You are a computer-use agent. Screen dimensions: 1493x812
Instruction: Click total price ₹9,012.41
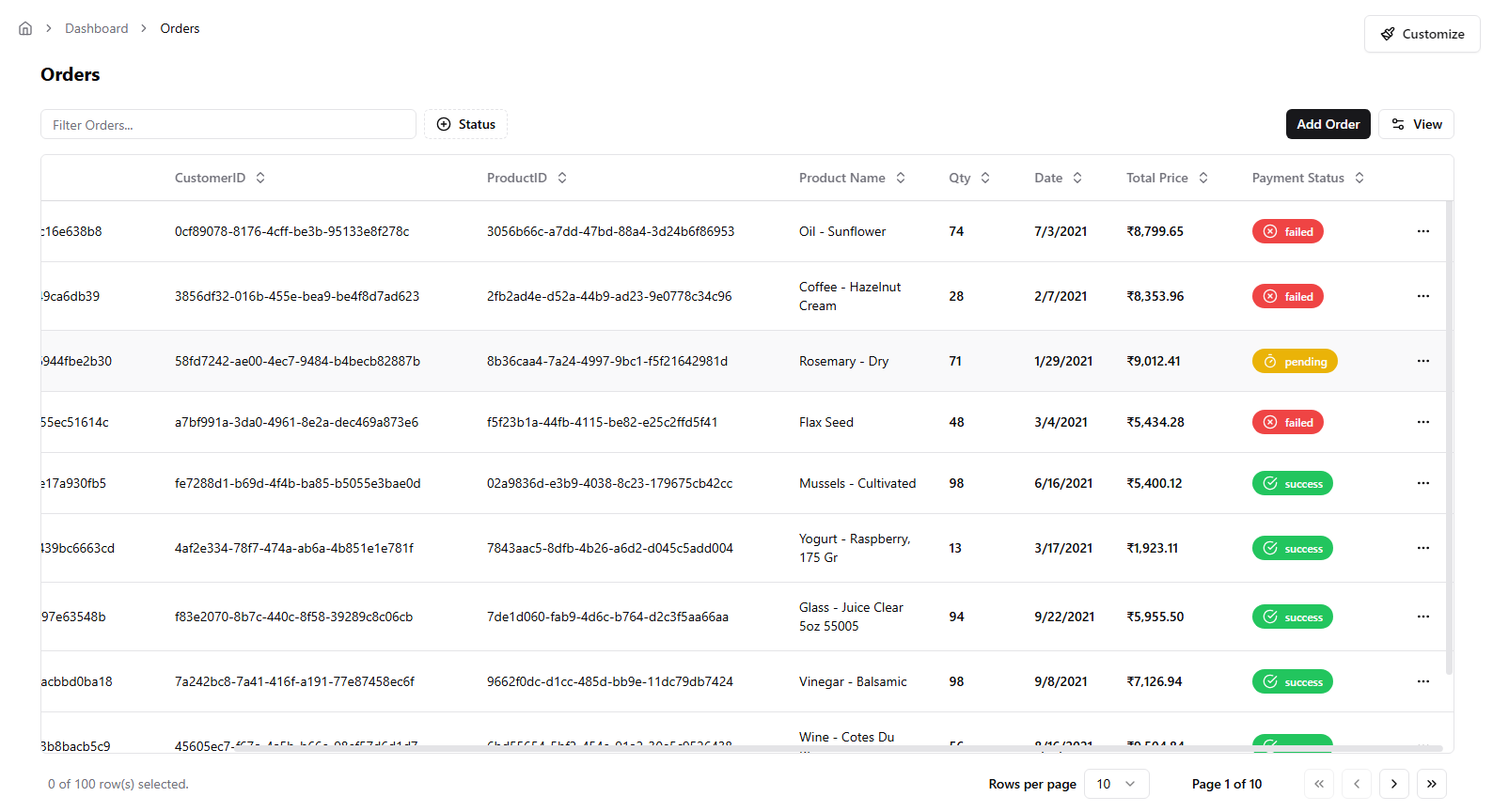(1154, 361)
